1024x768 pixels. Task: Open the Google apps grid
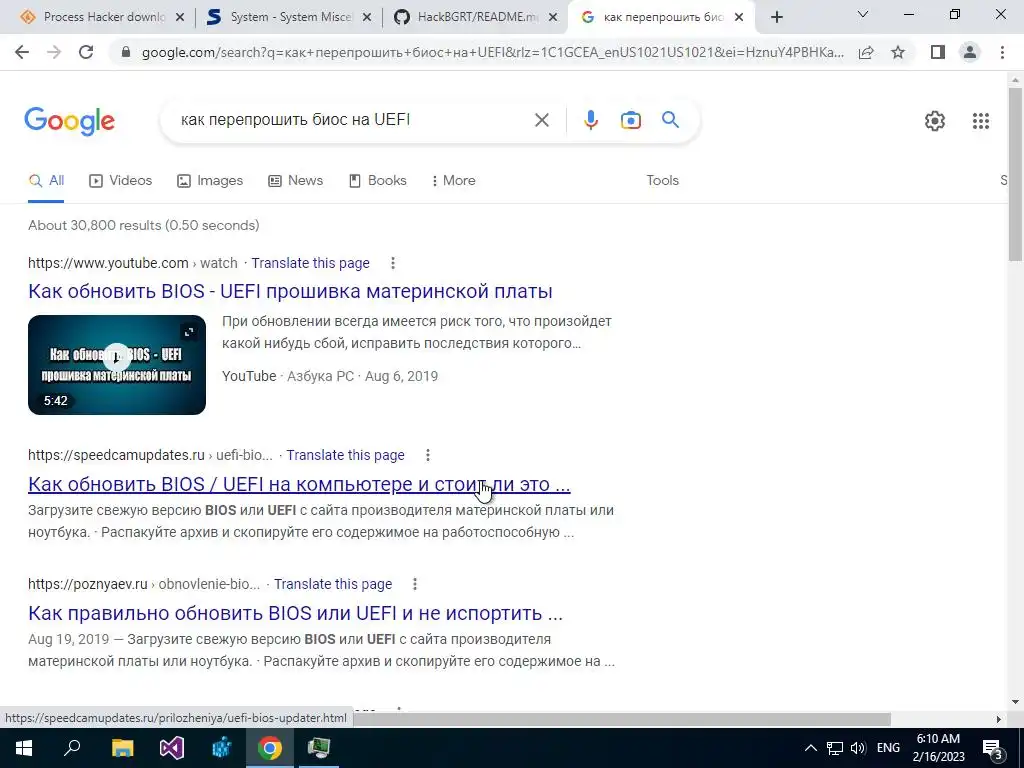[980, 121]
